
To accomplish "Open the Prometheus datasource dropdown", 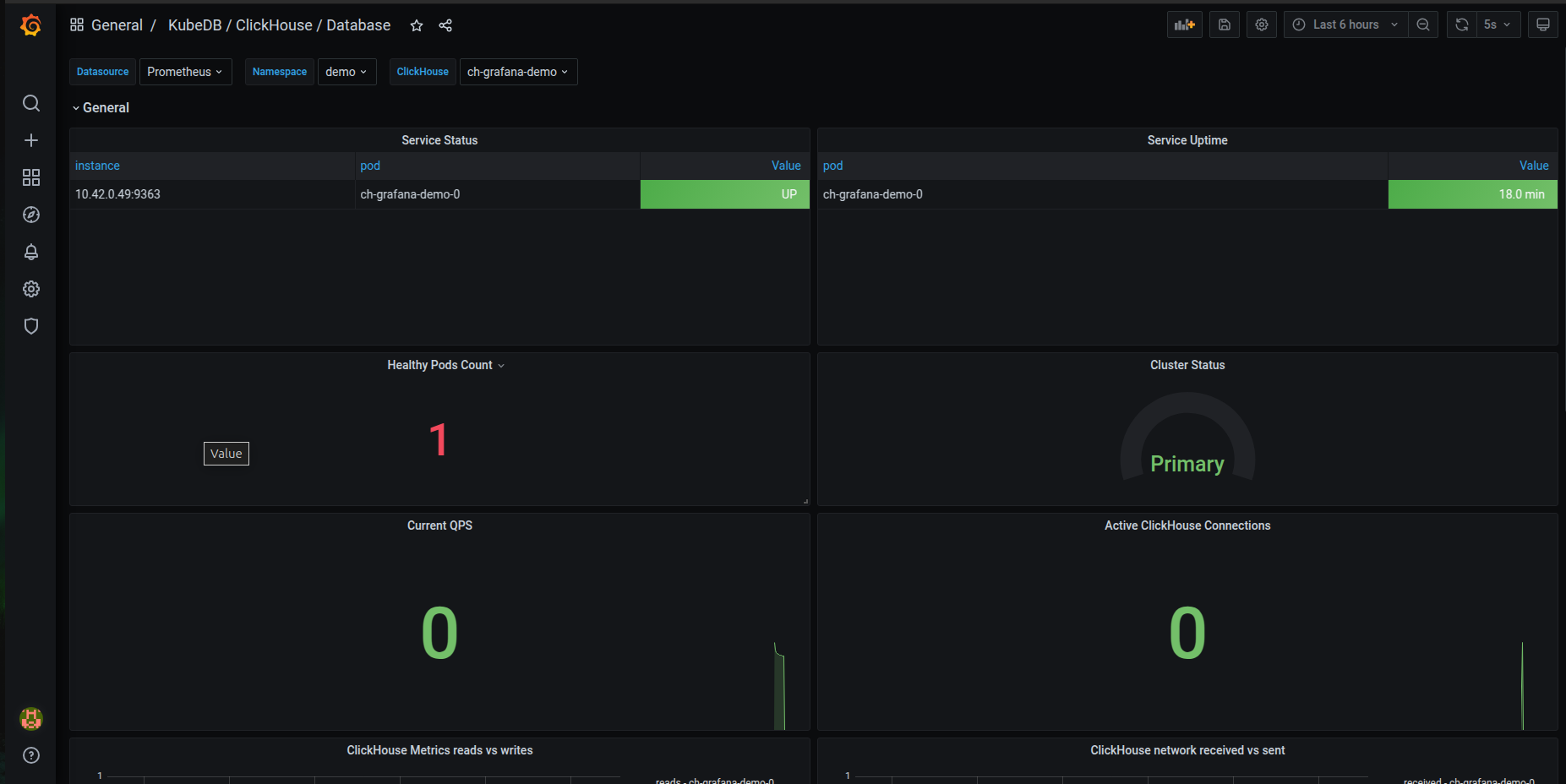I will click(185, 72).
